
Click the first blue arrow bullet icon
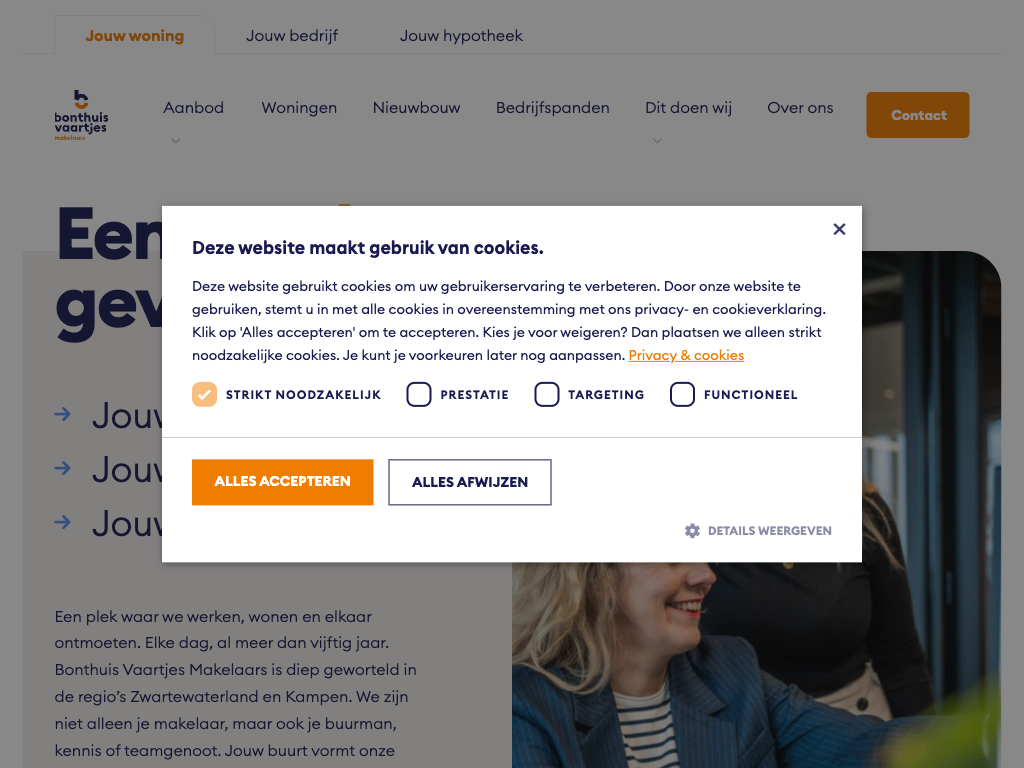(63, 414)
